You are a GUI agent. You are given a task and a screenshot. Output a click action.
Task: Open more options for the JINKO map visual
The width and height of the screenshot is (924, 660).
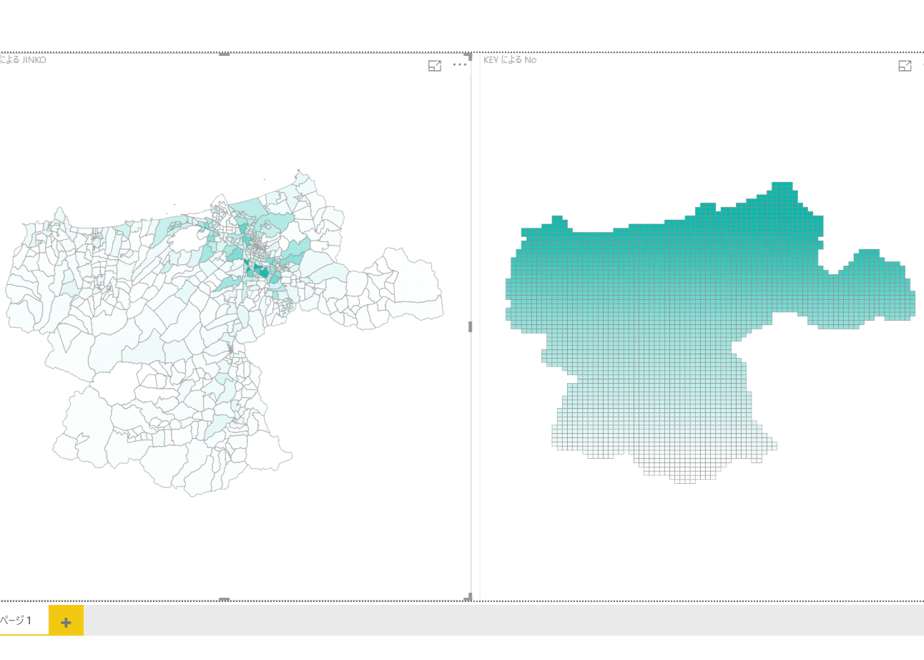pyautogui.click(x=460, y=65)
